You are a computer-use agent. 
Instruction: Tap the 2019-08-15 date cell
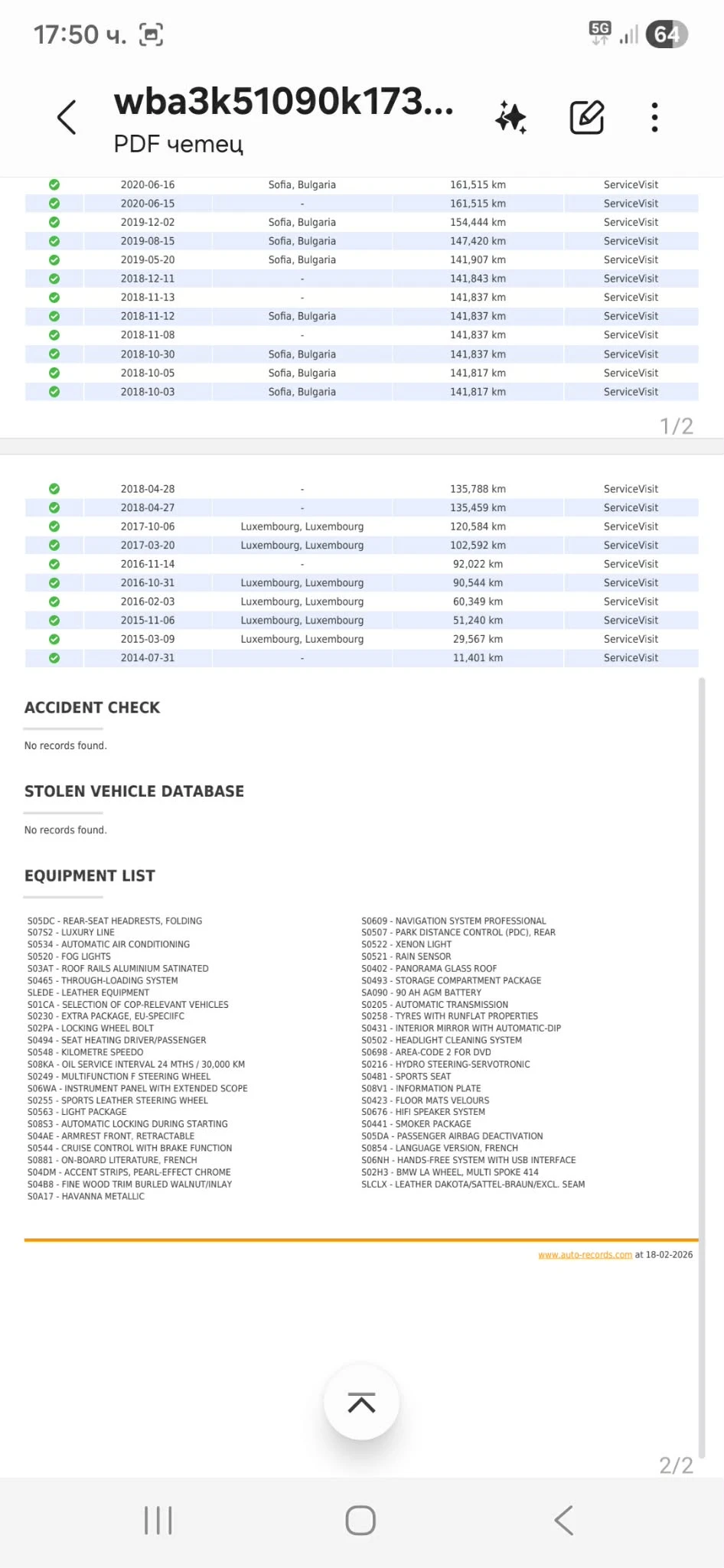[x=148, y=241]
